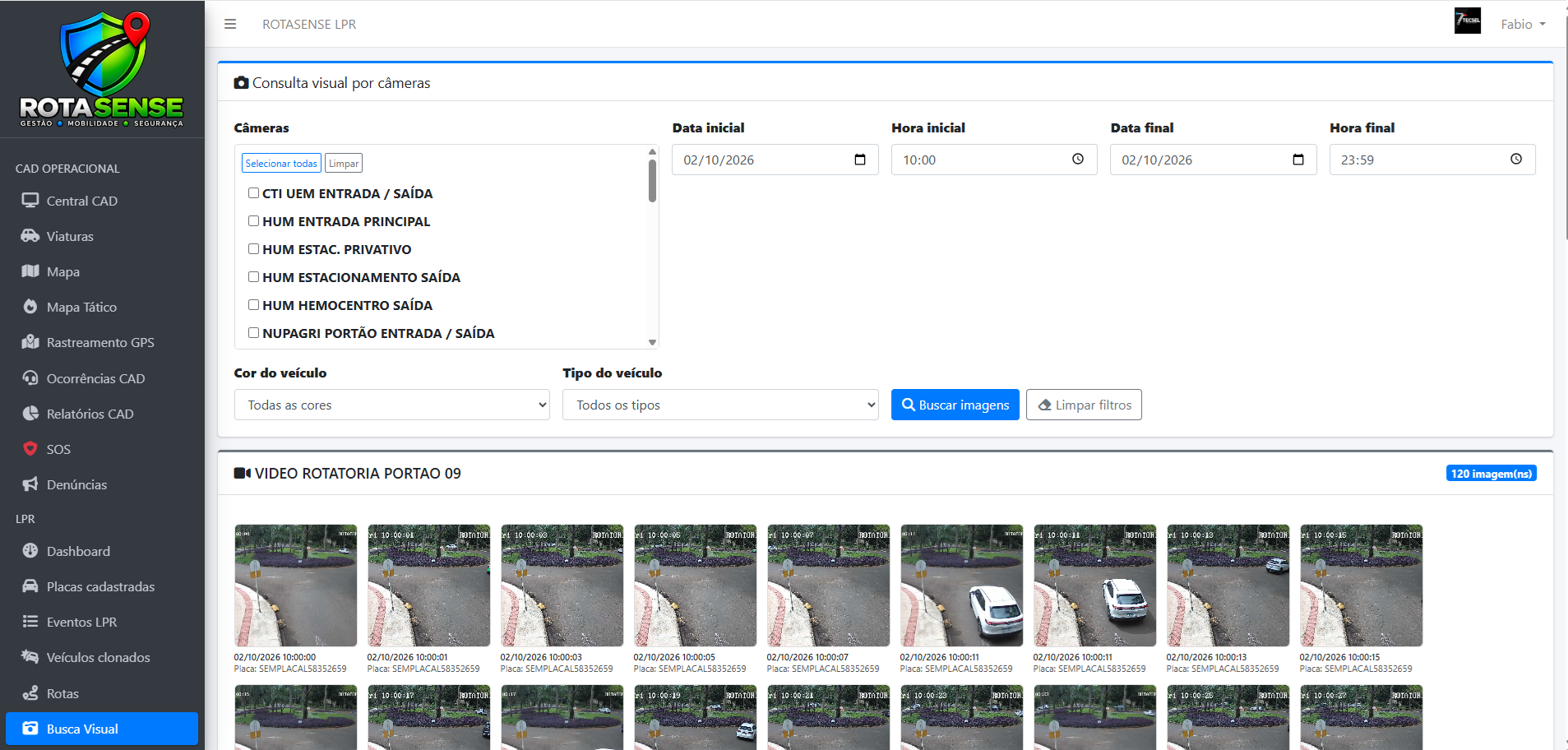Expand the Cor do veículo dropdown
The height and width of the screenshot is (750, 1568).
point(392,405)
